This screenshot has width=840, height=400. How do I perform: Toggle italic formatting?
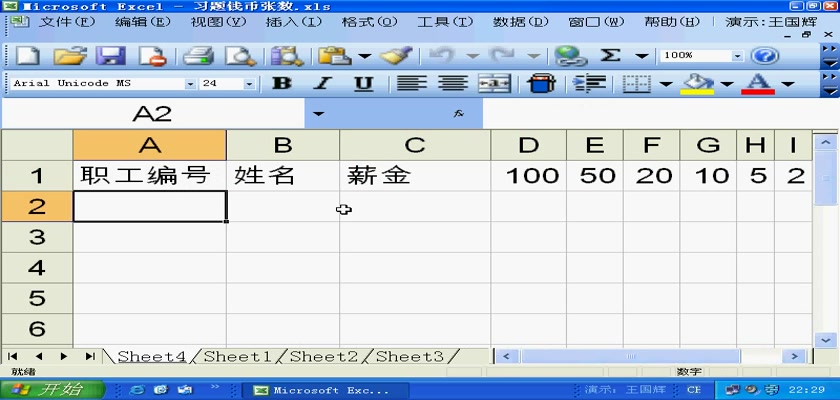(x=323, y=84)
